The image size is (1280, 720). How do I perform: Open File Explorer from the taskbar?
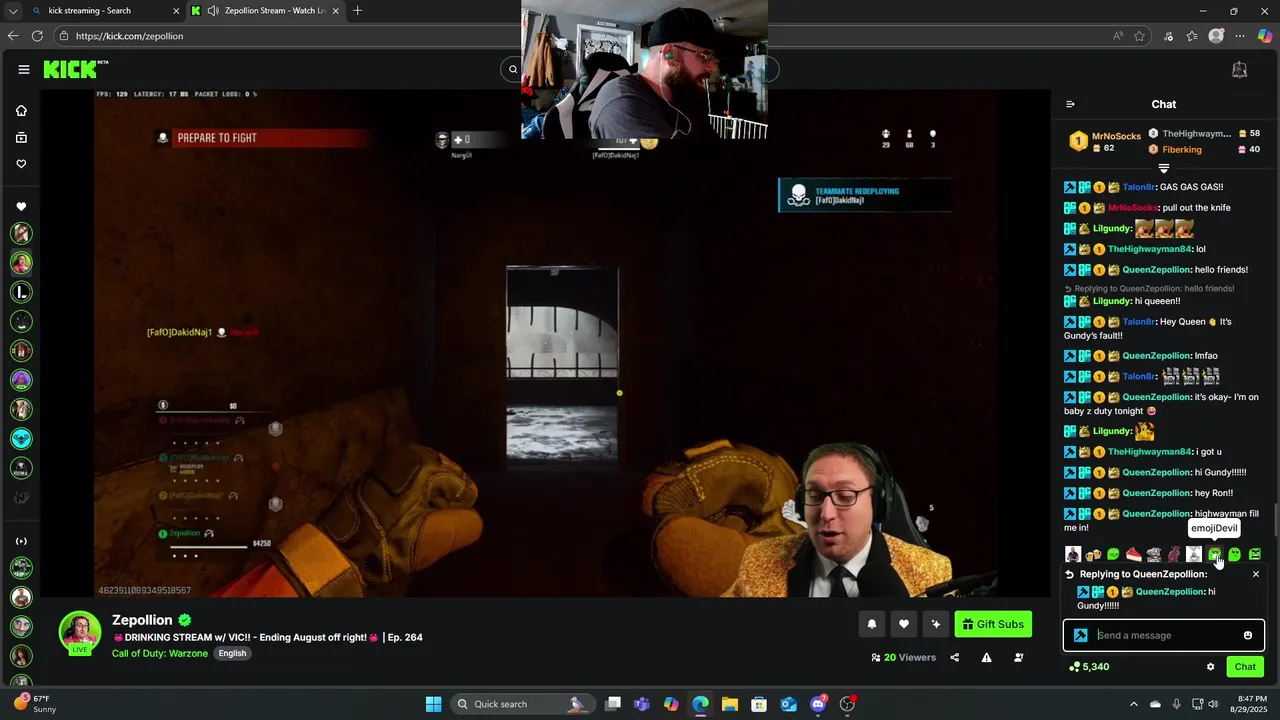pyautogui.click(x=730, y=704)
